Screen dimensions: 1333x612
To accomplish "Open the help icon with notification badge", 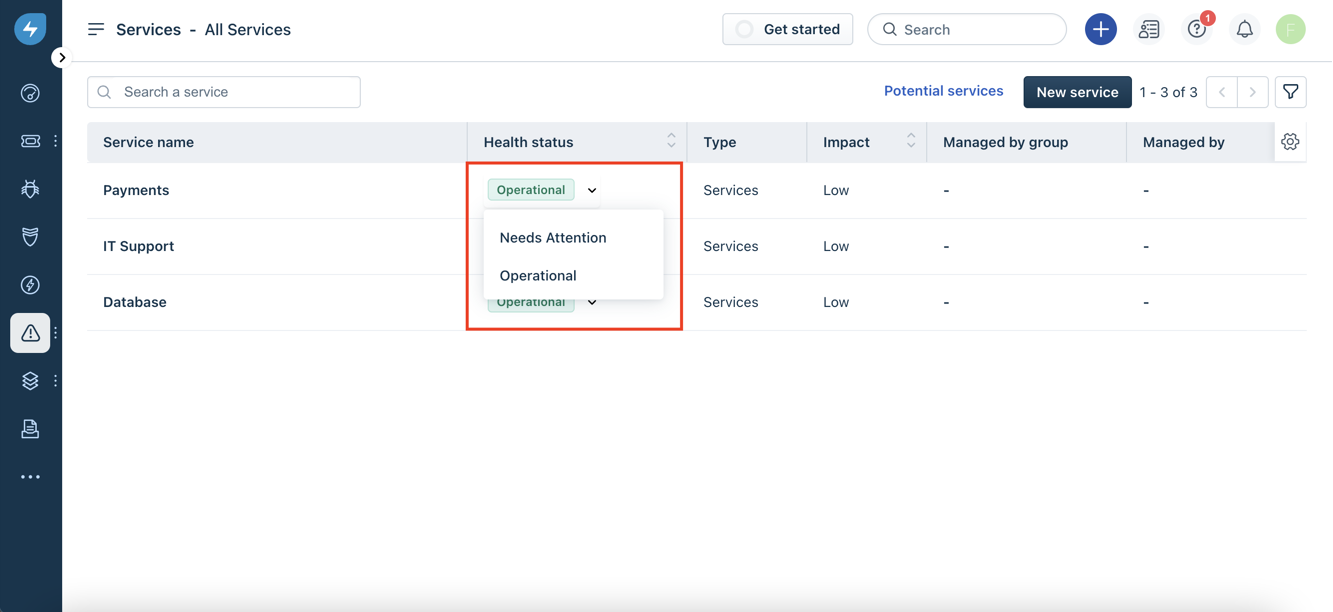I will pos(1197,29).
